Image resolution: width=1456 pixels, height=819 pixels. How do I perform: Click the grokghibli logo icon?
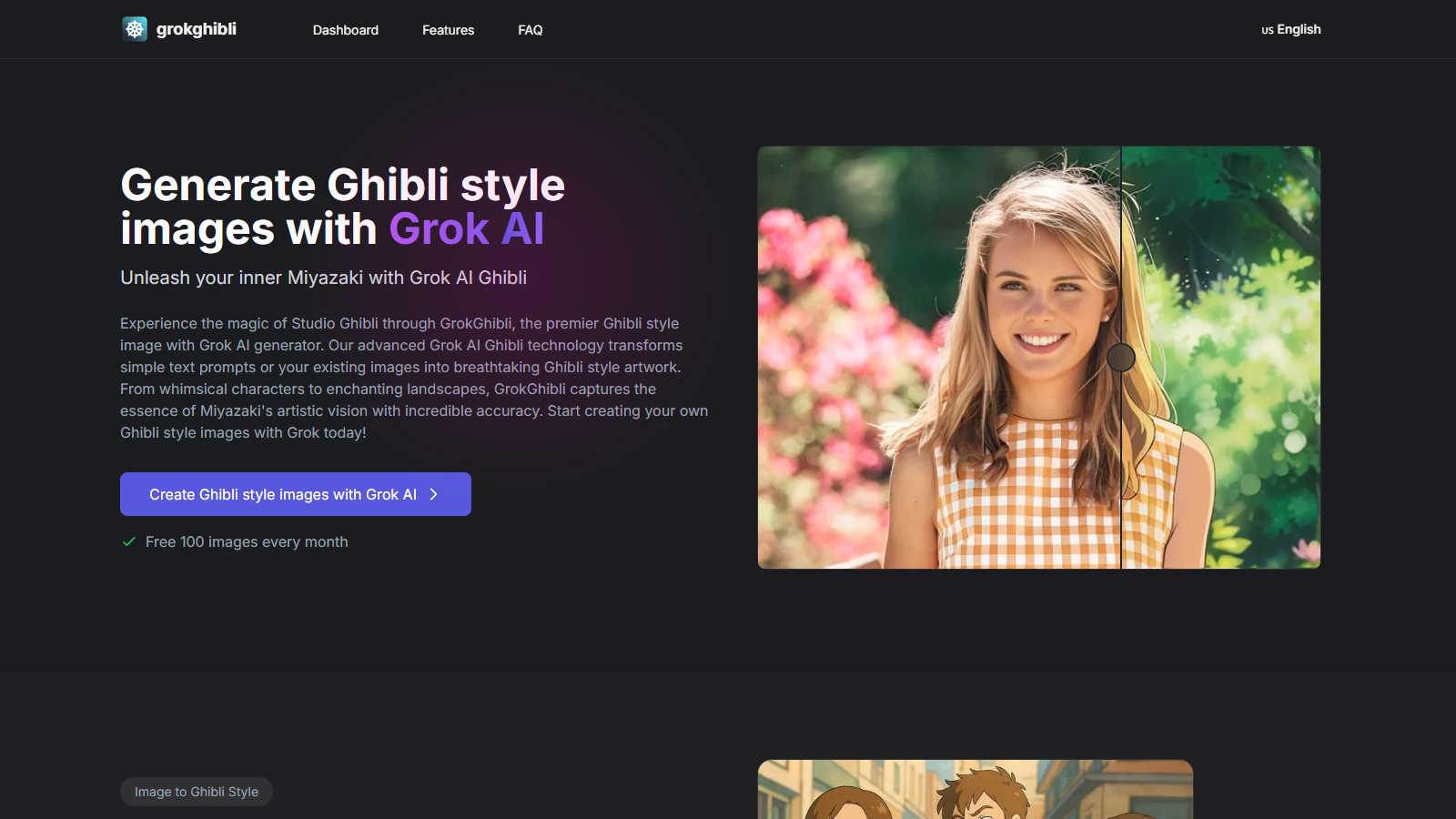tap(135, 29)
